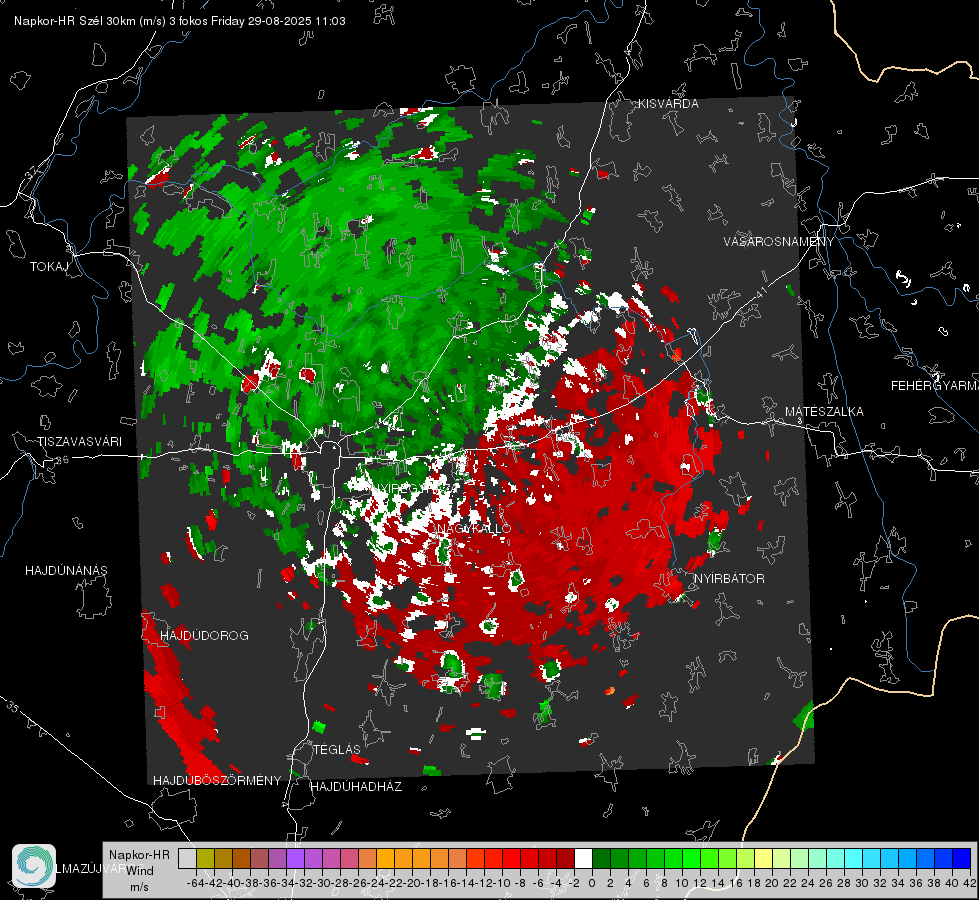This screenshot has width=979, height=900.
Task: Click the radar title text with date 29-08-2025
Action: point(180,21)
